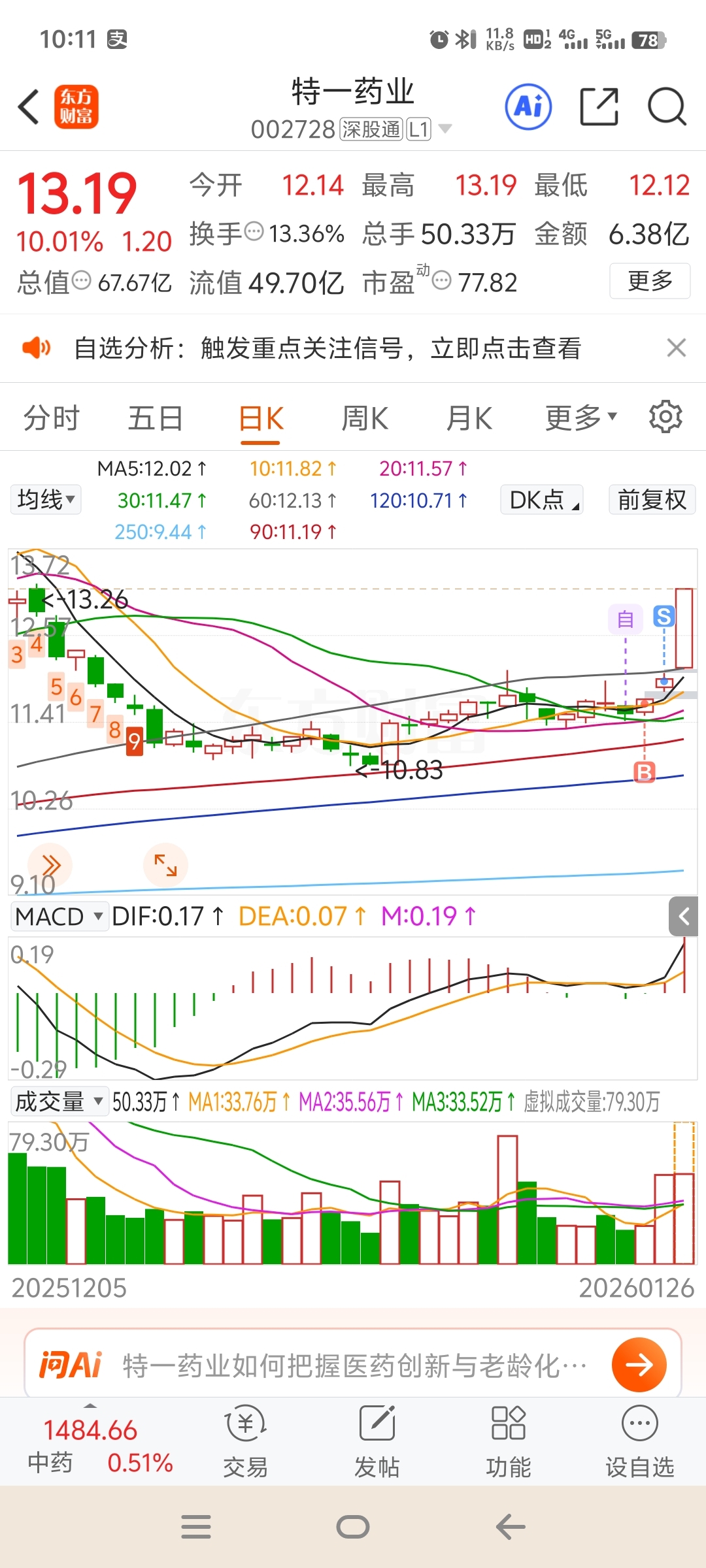706x1568 pixels.
Task: Open the 东方财富 logo home icon
Action: 76,106
